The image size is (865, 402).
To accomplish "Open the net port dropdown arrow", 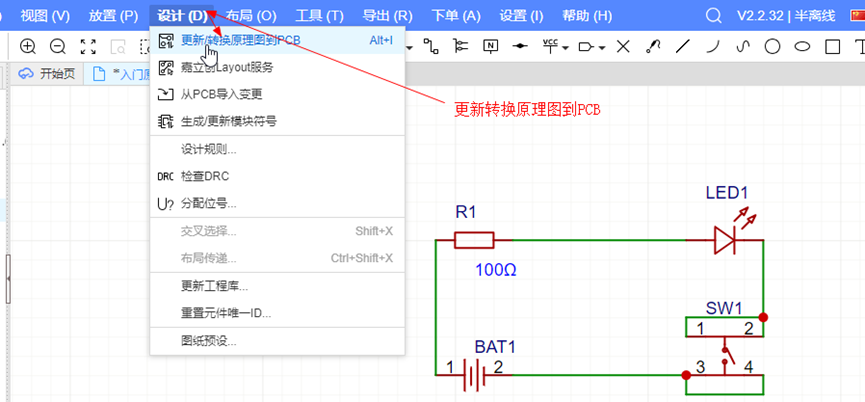I will tap(602, 49).
